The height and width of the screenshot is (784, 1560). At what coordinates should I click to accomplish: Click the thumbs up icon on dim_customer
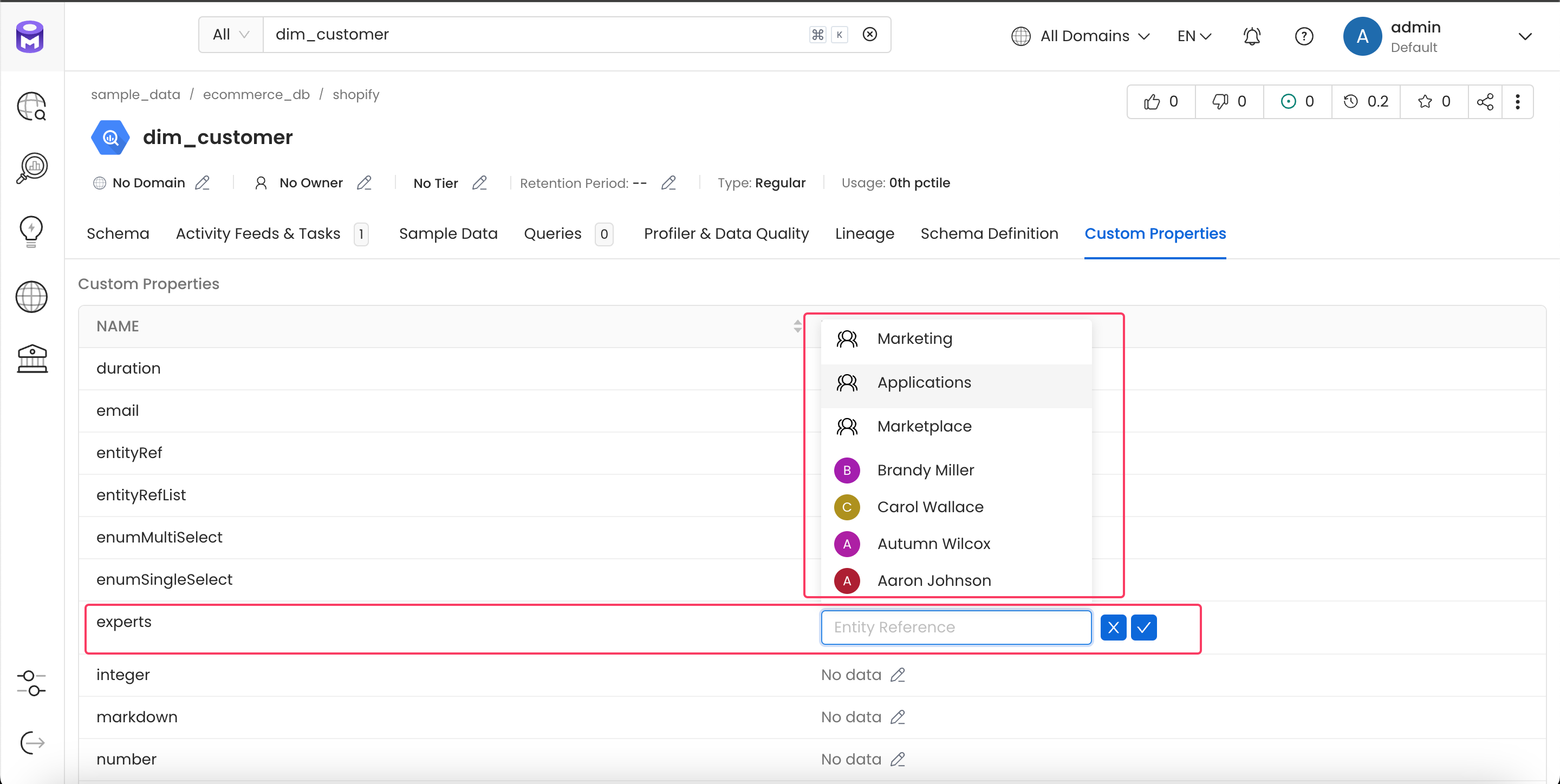1153,100
